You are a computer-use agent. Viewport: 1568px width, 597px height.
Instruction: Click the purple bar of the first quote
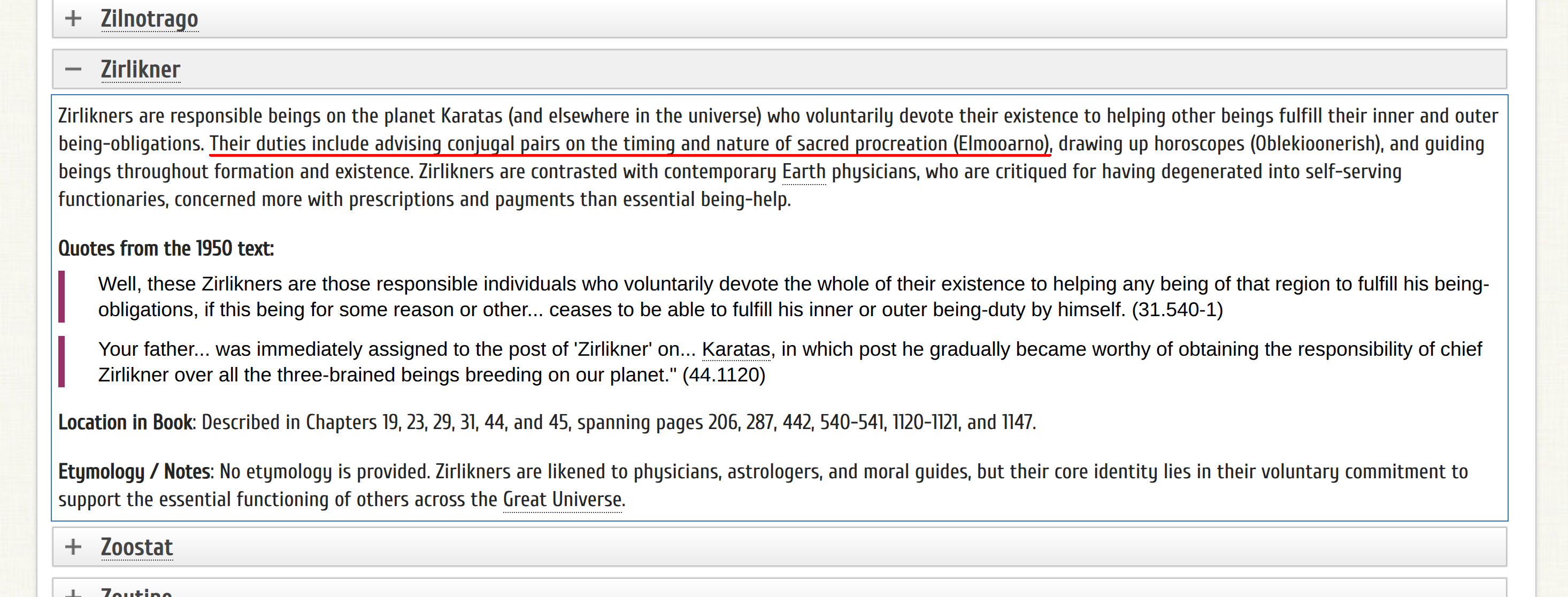[x=62, y=297]
